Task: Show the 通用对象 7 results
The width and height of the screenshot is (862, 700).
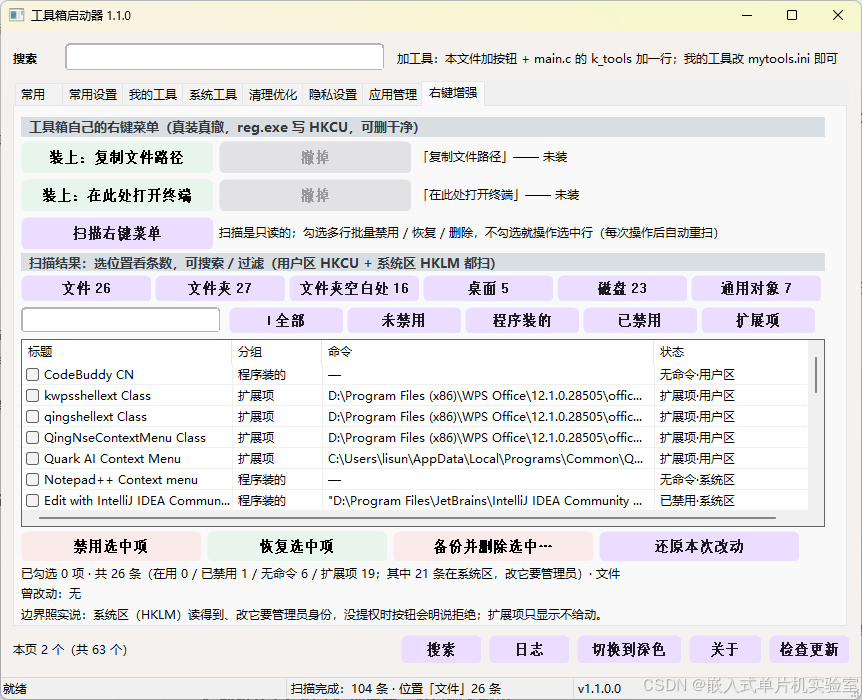Action: [756, 288]
